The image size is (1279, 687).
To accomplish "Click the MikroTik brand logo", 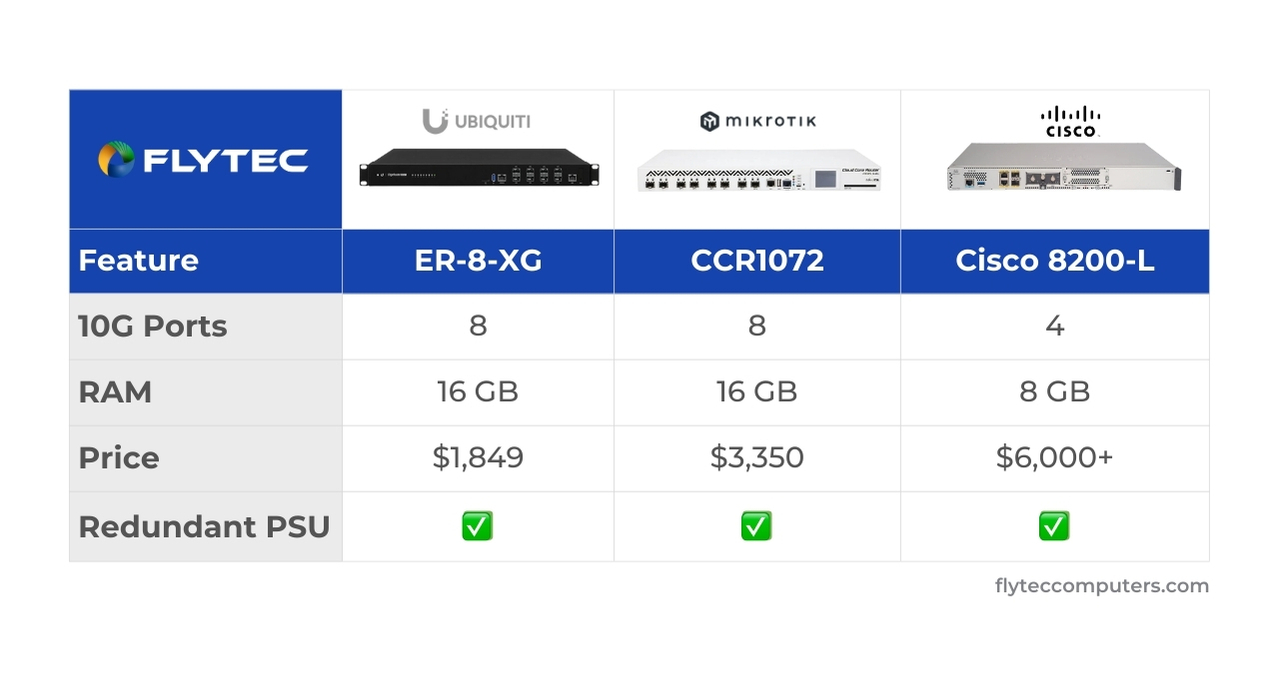I will (758, 122).
